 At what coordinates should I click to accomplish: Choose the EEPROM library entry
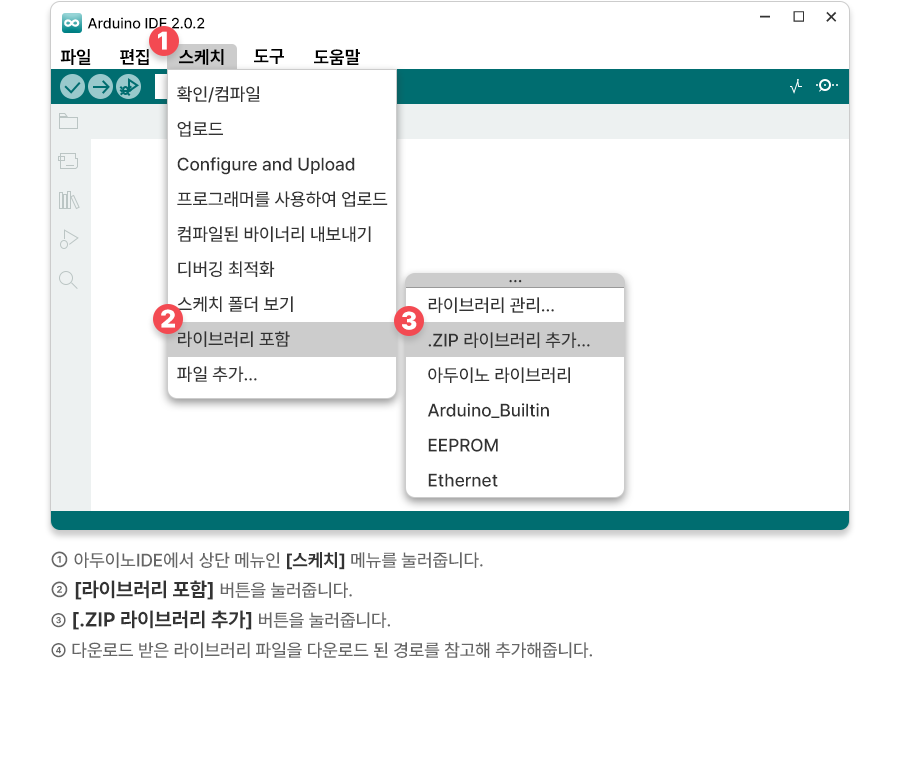[x=463, y=445]
